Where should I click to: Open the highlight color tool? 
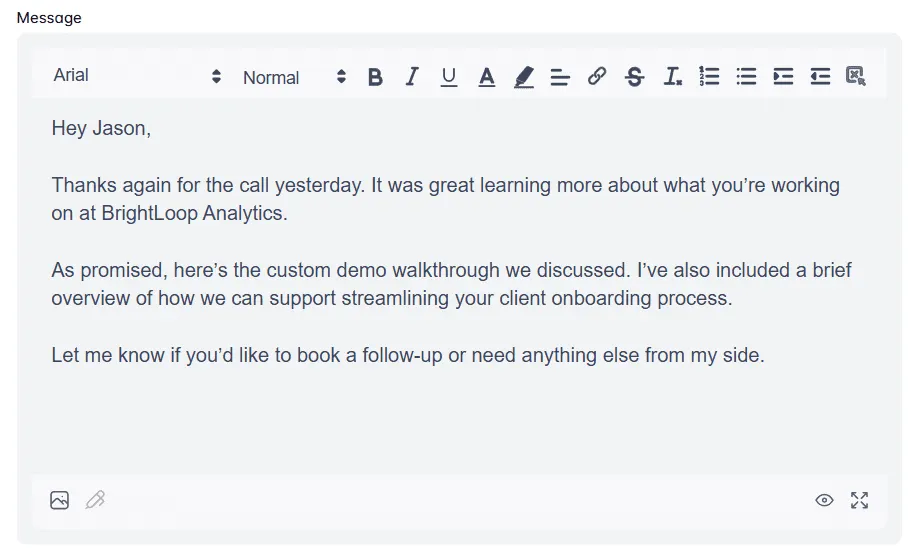pyautogui.click(x=524, y=77)
